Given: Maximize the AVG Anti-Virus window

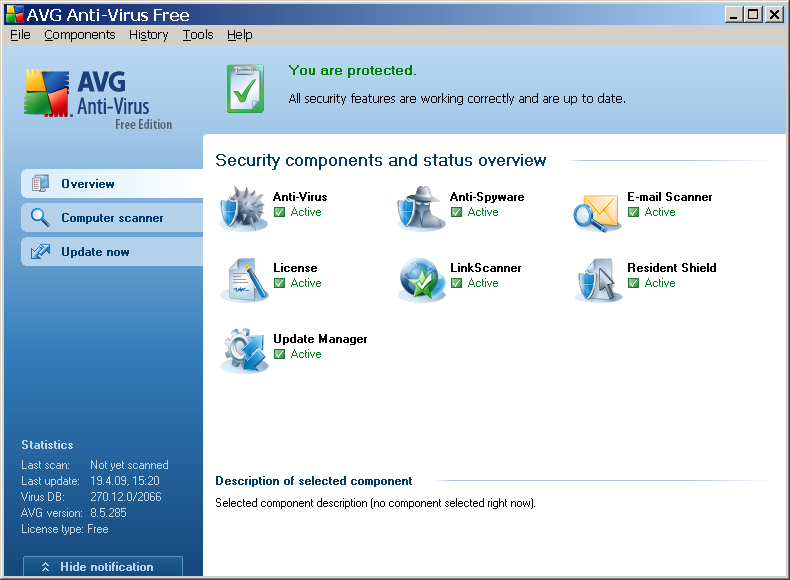Looking at the screenshot, I should coord(753,15).
